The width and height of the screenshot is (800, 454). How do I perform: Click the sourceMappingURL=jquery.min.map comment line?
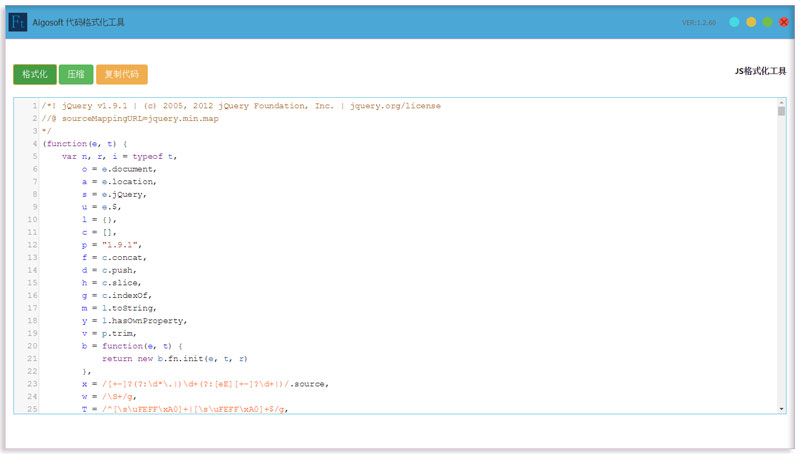pyautogui.click(x=130, y=118)
